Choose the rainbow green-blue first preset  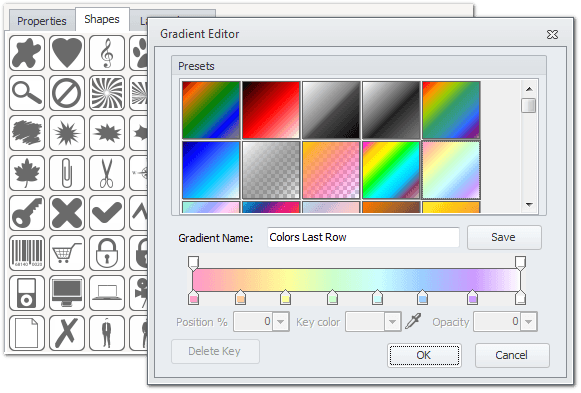211,110
